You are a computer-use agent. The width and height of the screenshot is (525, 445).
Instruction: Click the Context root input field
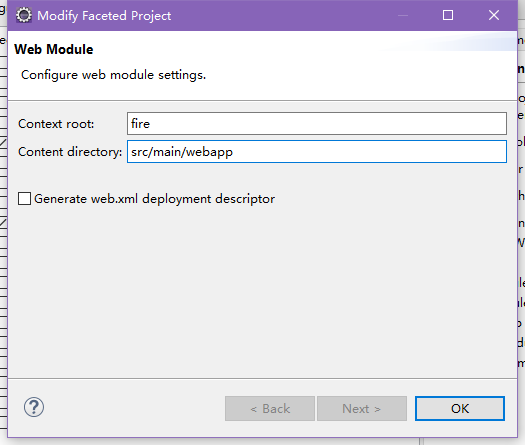click(317, 124)
